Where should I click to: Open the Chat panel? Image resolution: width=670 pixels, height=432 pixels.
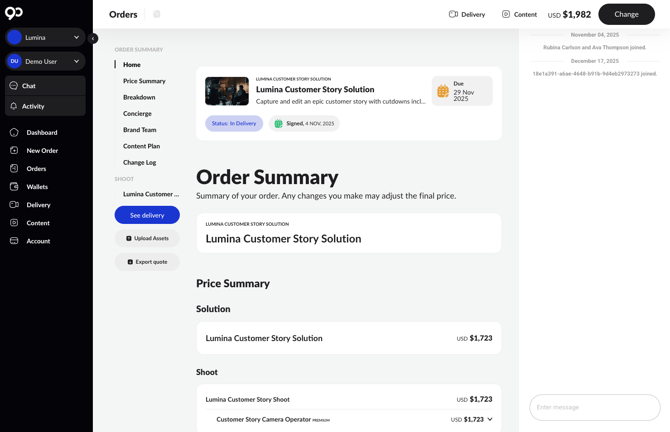click(x=28, y=86)
